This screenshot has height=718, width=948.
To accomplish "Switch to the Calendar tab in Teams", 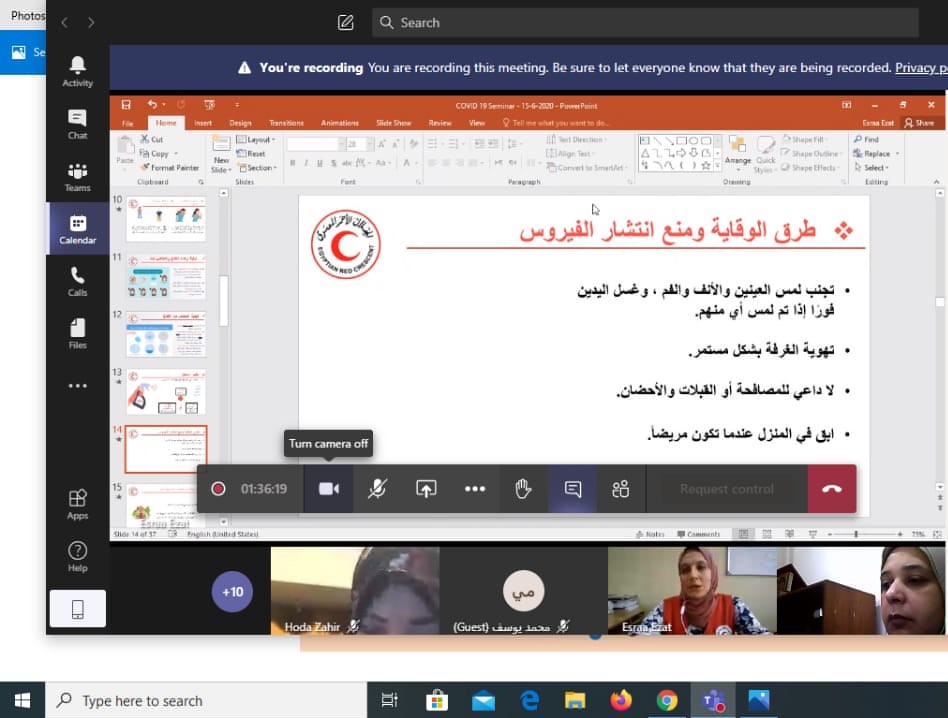I will [x=77, y=229].
